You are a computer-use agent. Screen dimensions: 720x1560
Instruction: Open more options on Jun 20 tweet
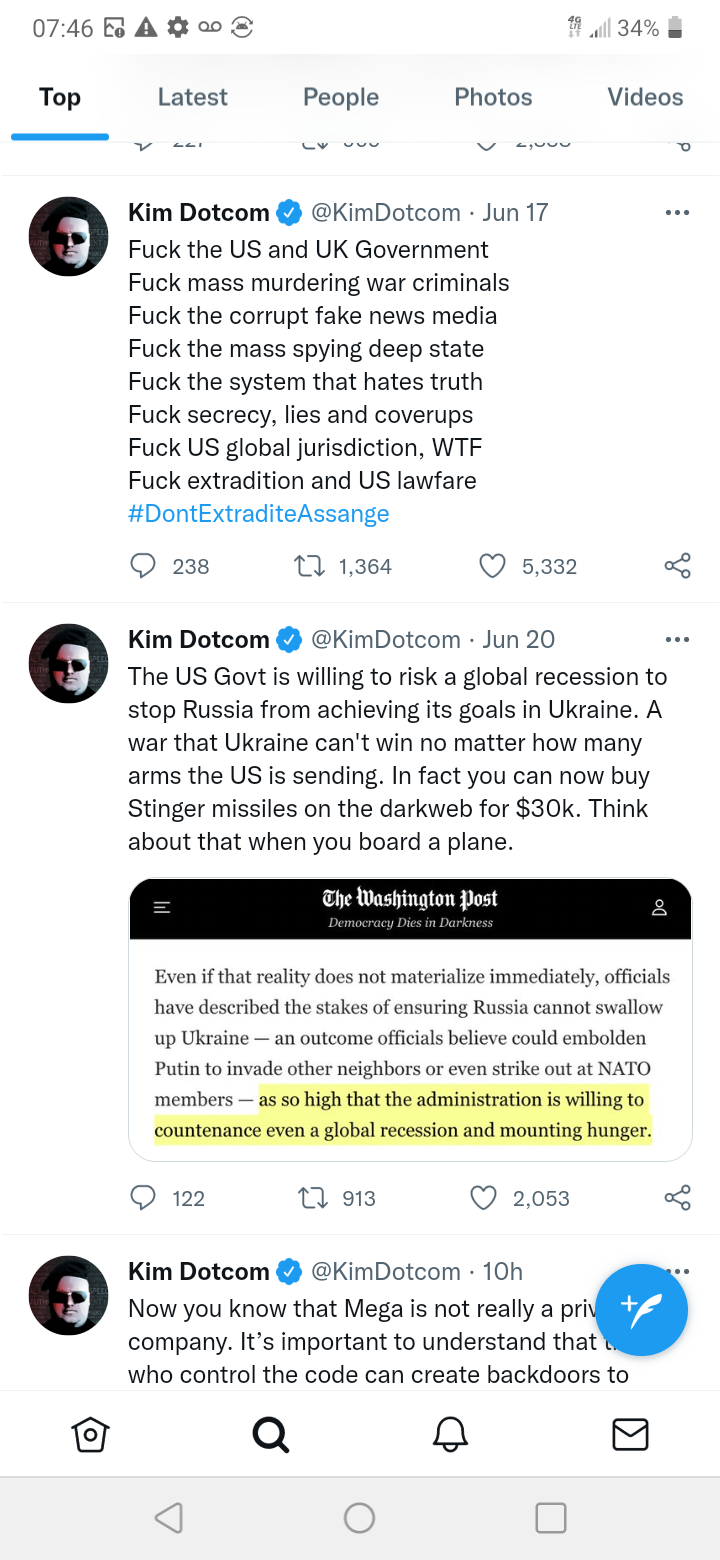point(677,640)
